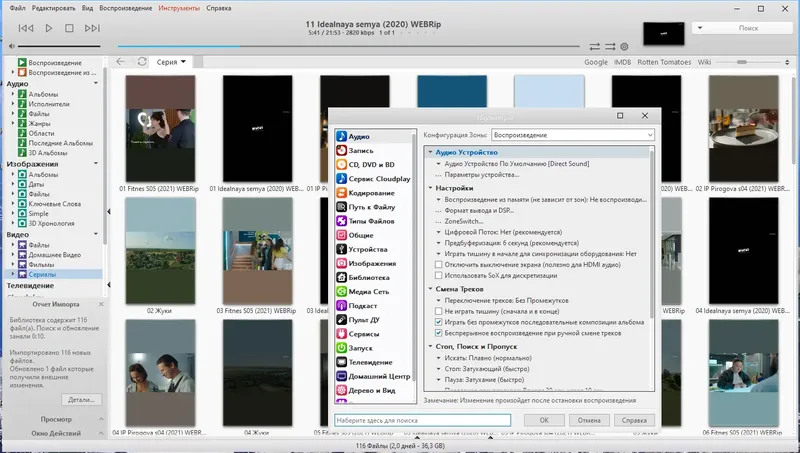Click Отмена in the Параметры dialog
Image resolution: width=800 pixels, height=453 pixels.
click(589, 420)
